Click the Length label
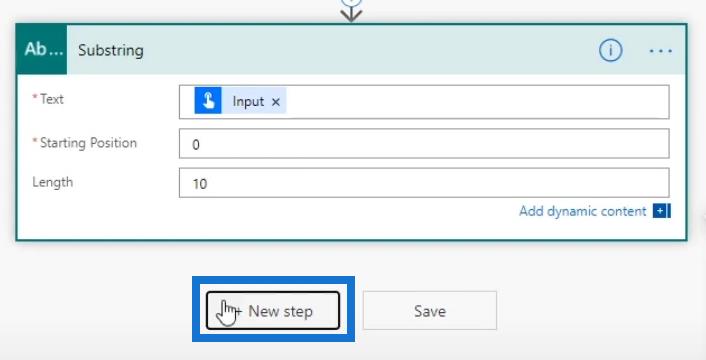 point(53,182)
